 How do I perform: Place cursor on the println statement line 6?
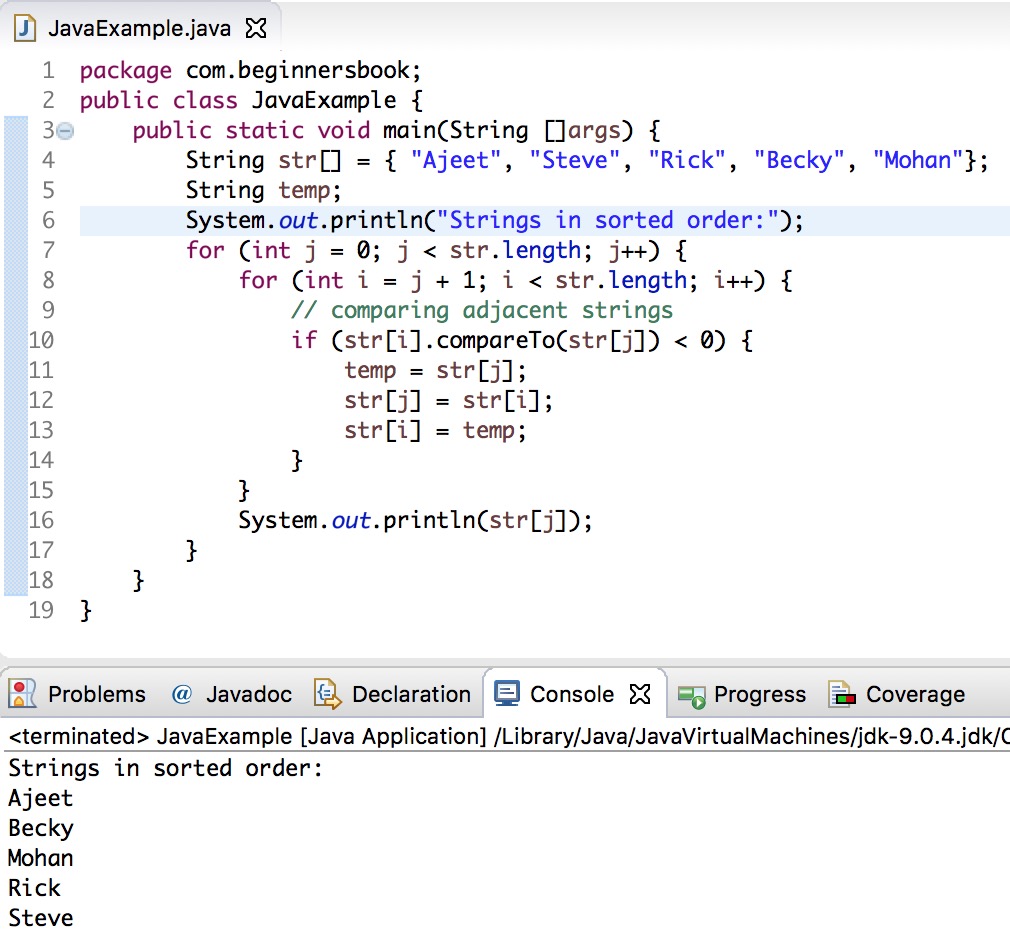(x=400, y=220)
